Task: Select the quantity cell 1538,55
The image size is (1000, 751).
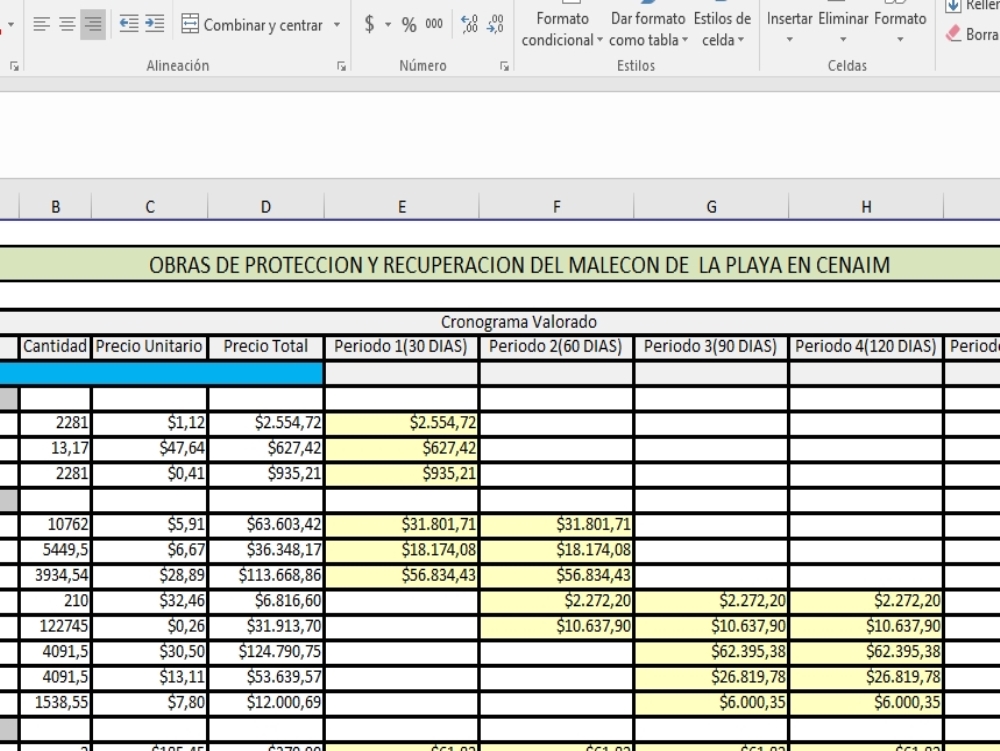Action: pyautogui.click(x=55, y=703)
